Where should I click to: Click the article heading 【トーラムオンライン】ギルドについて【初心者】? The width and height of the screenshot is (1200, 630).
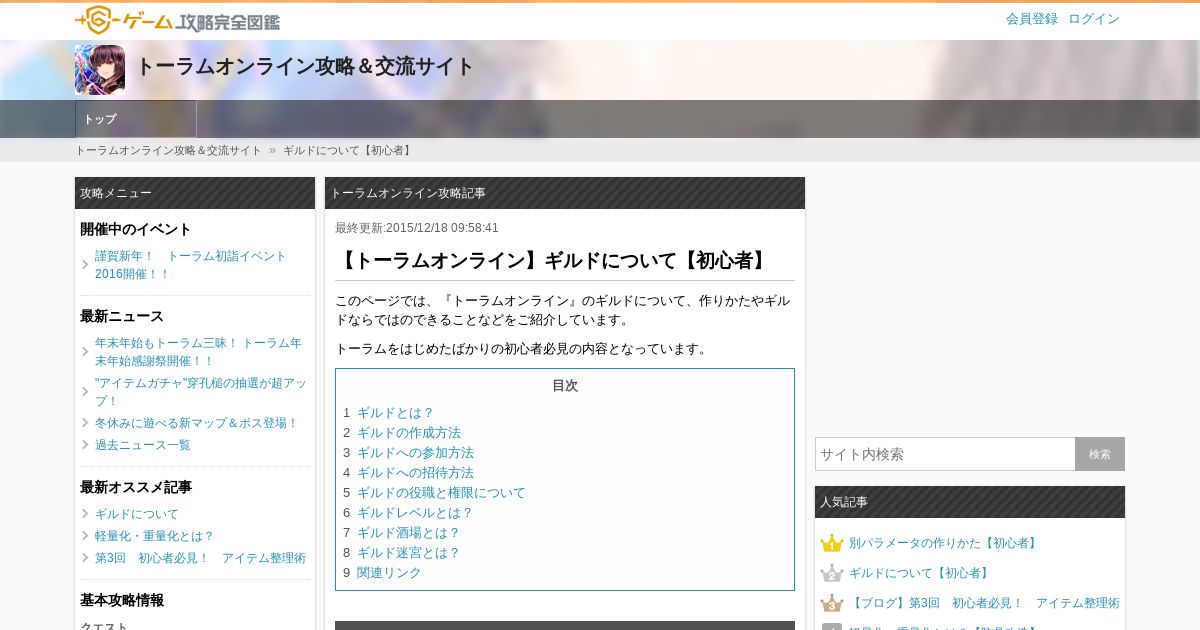coord(553,261)
